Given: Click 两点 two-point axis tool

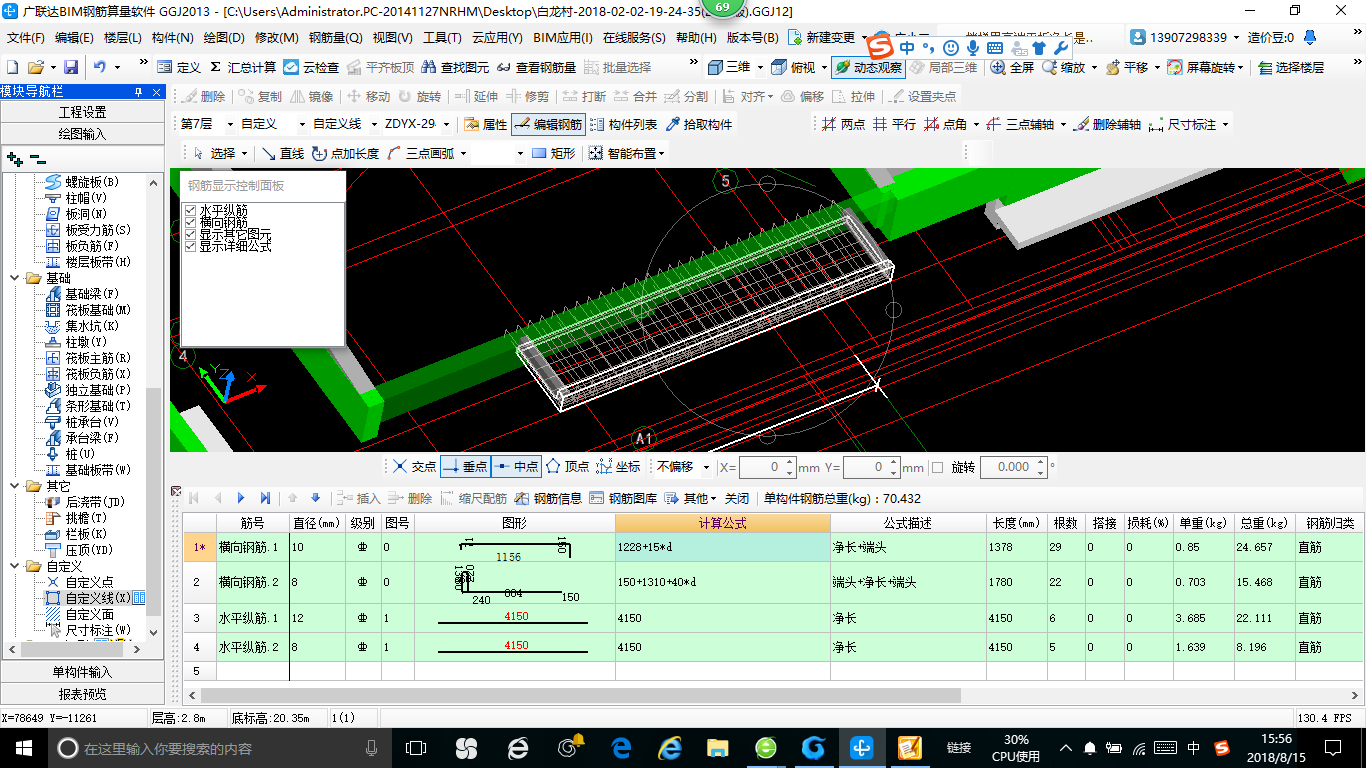Looking at the screenshot, I should point(843,124).
